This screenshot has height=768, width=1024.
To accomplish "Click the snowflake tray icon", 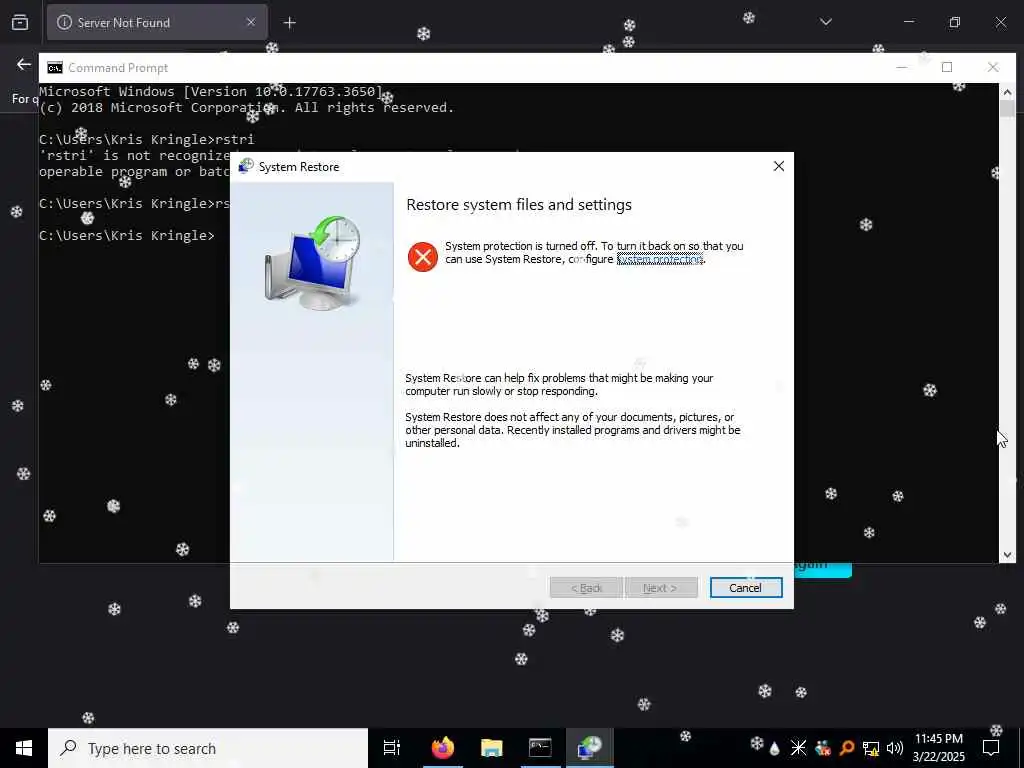I will pos(756,743).
